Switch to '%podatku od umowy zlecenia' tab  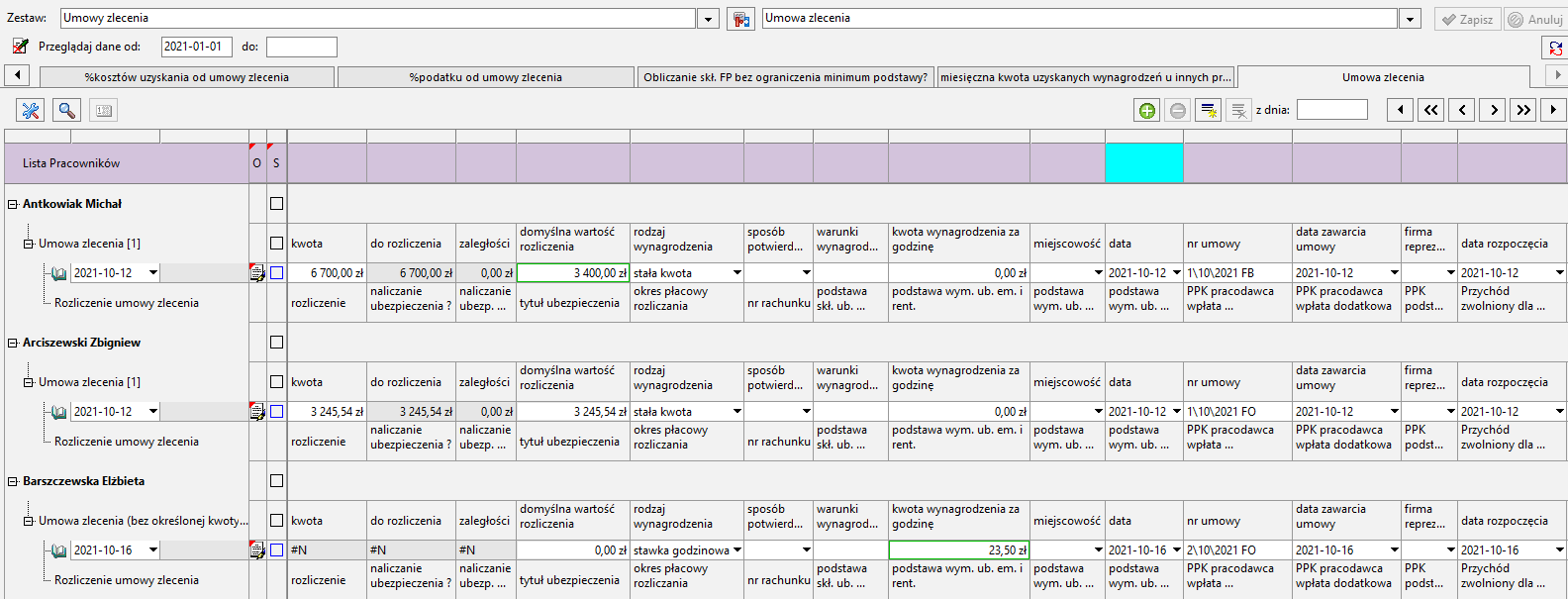click(x=486, y=77)
